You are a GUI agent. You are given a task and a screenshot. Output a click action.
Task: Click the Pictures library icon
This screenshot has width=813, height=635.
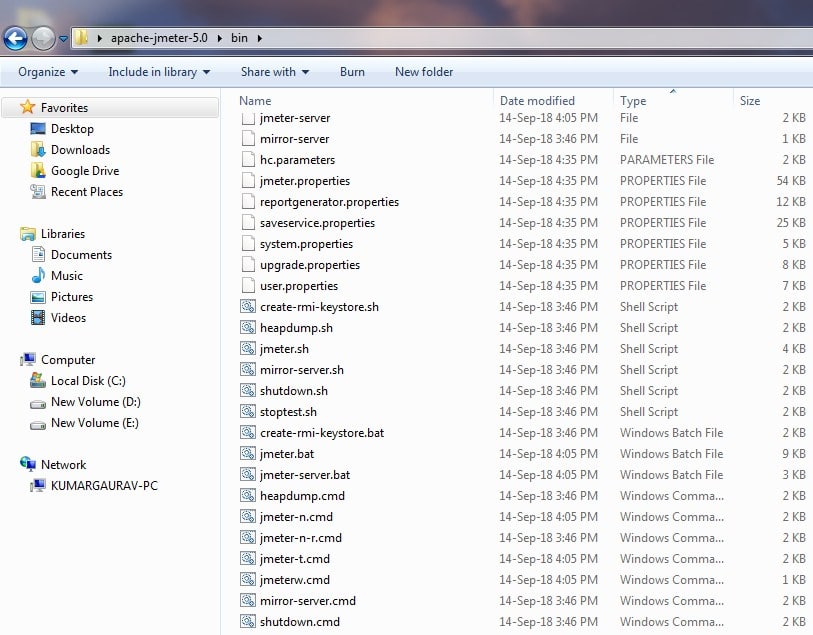(38, 297)
